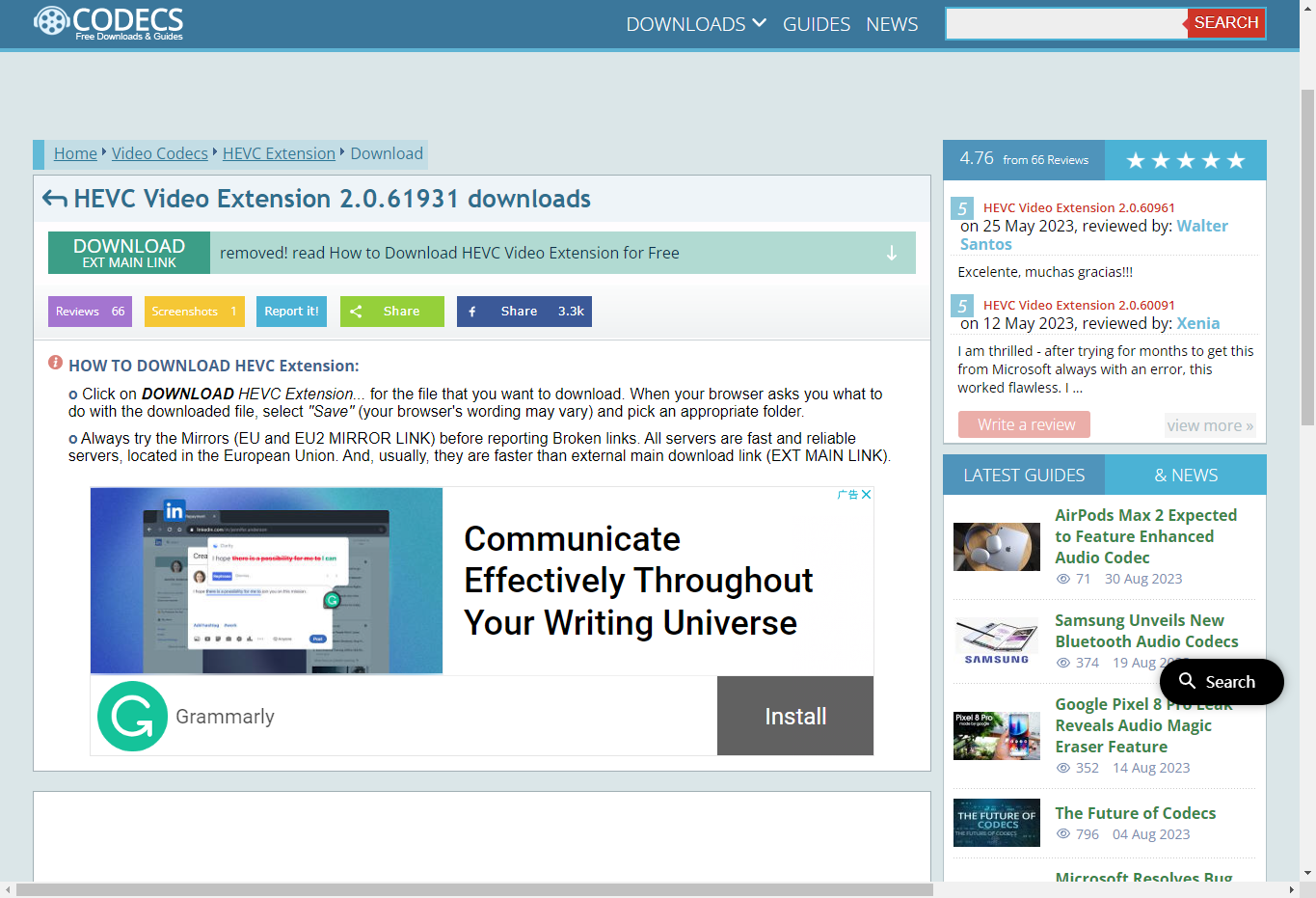Click the Samsung article thumbnail
The image size is (1316, 898).
click(997, 641)
